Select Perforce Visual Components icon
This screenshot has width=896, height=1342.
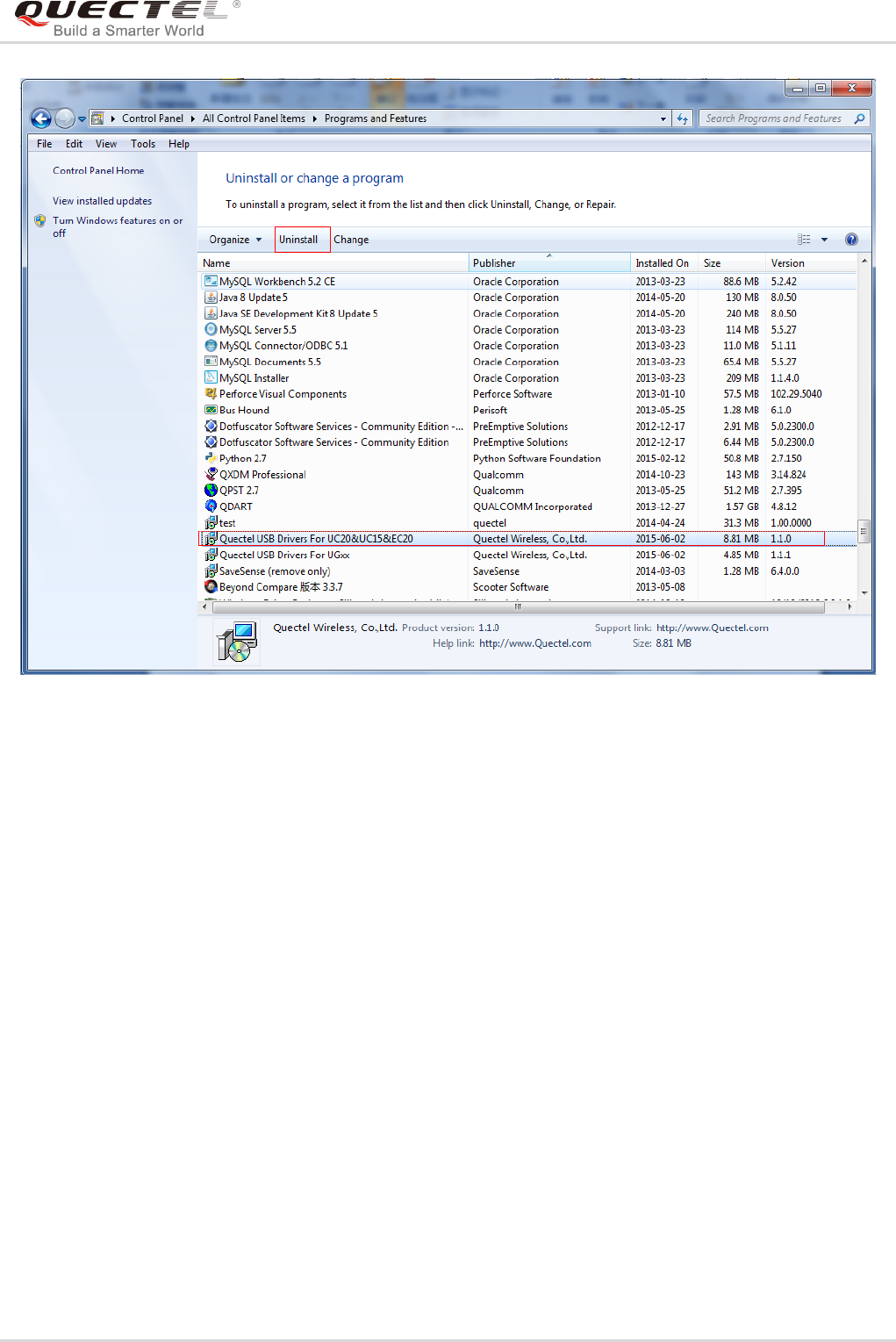point(211,394)
